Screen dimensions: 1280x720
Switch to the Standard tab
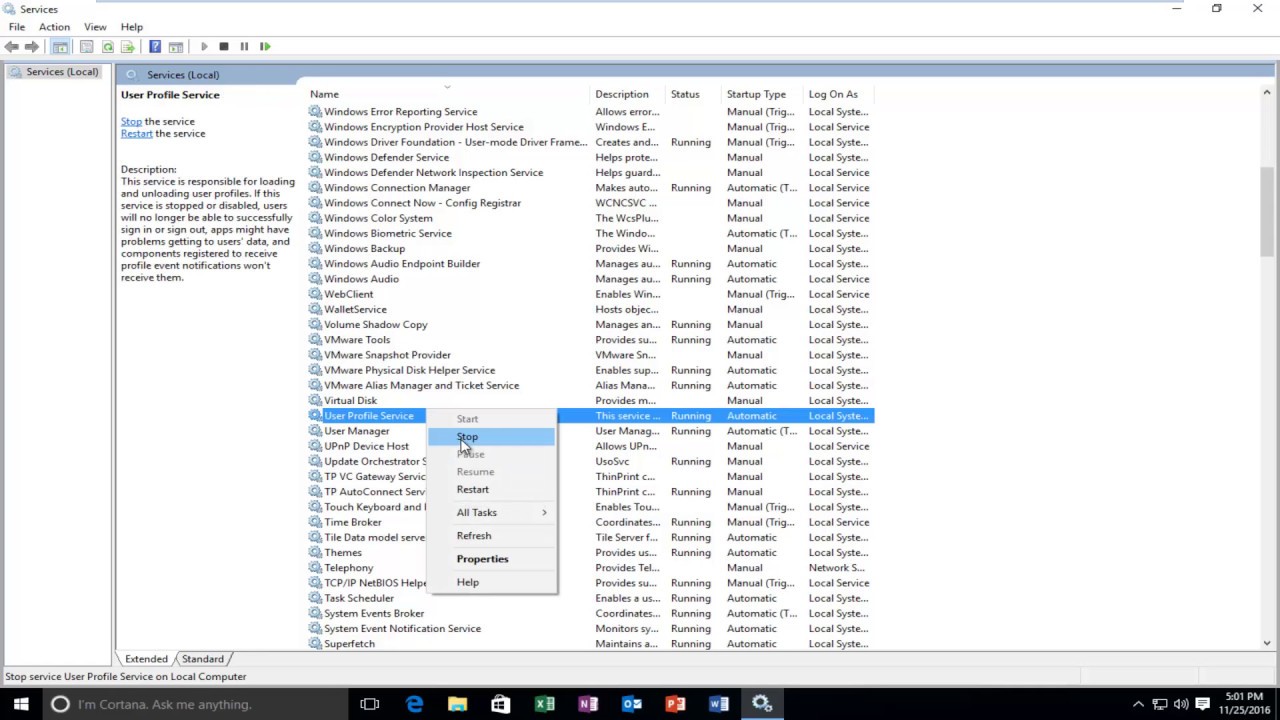click(203, 659)
